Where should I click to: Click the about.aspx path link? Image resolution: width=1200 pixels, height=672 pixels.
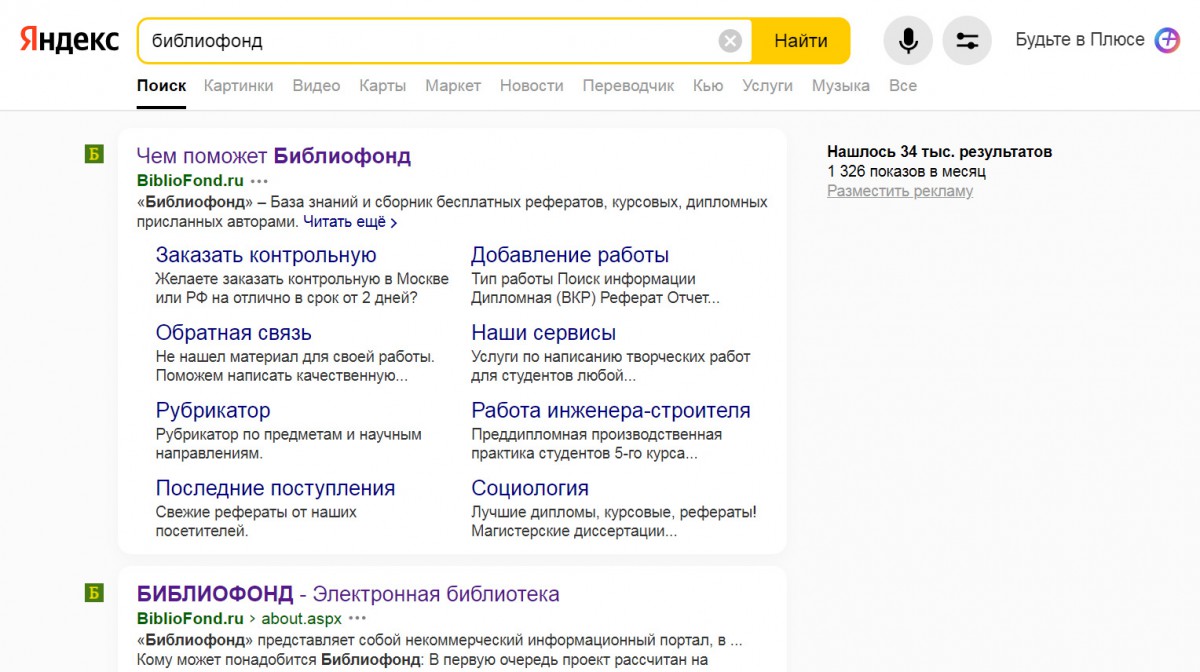pyautogui.click(x=302, y=618)
